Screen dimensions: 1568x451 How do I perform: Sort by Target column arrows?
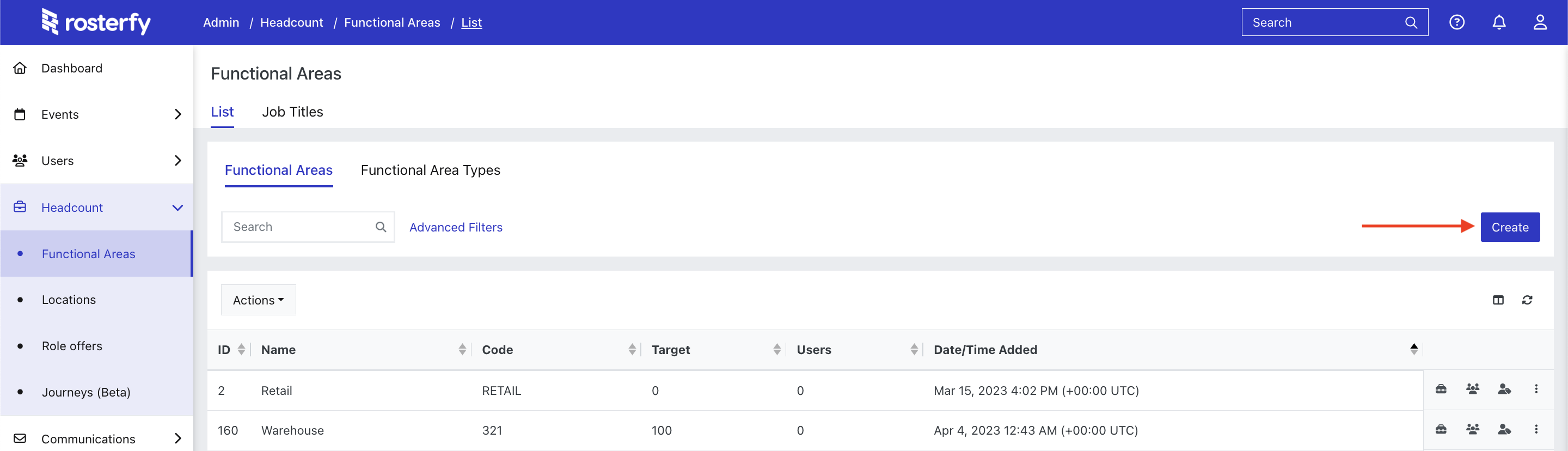click(x=777, y=349)
